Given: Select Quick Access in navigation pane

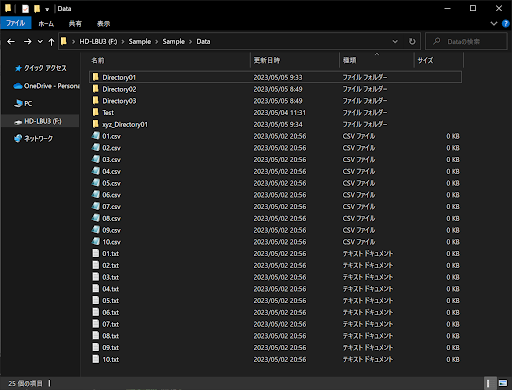Looking at the screenshot, I should (x=41, y=68).
